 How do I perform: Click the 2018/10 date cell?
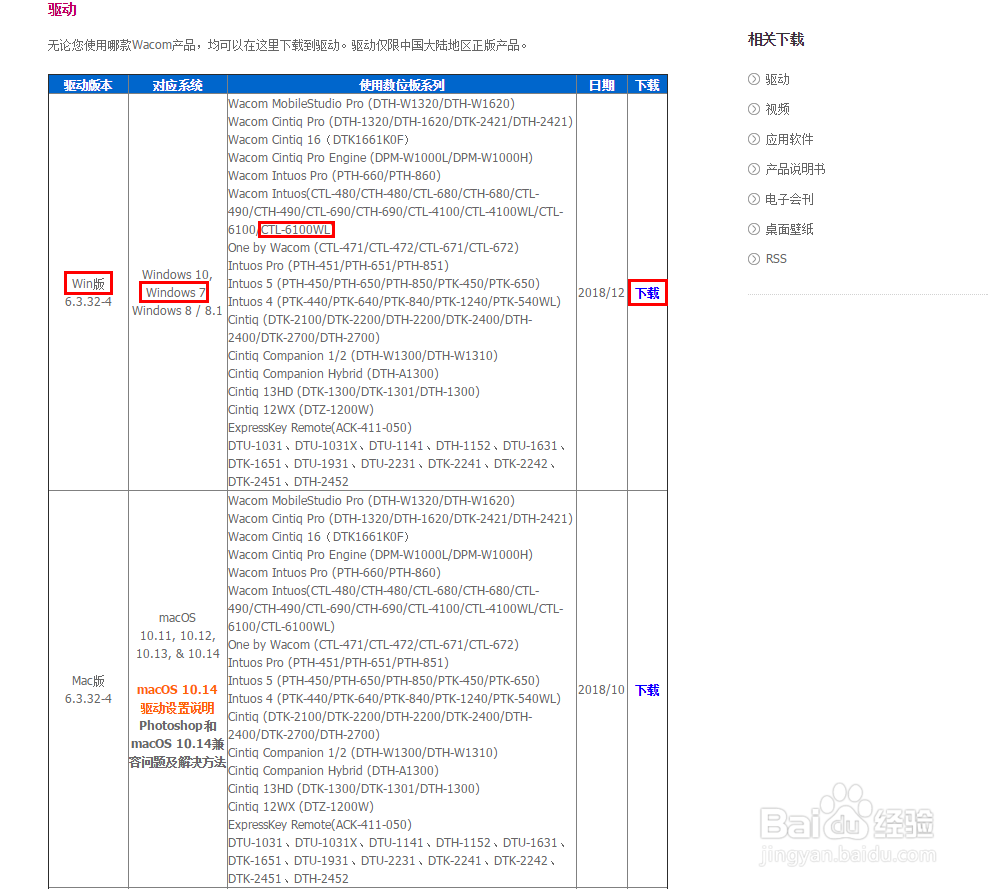[x=601, y=690]
